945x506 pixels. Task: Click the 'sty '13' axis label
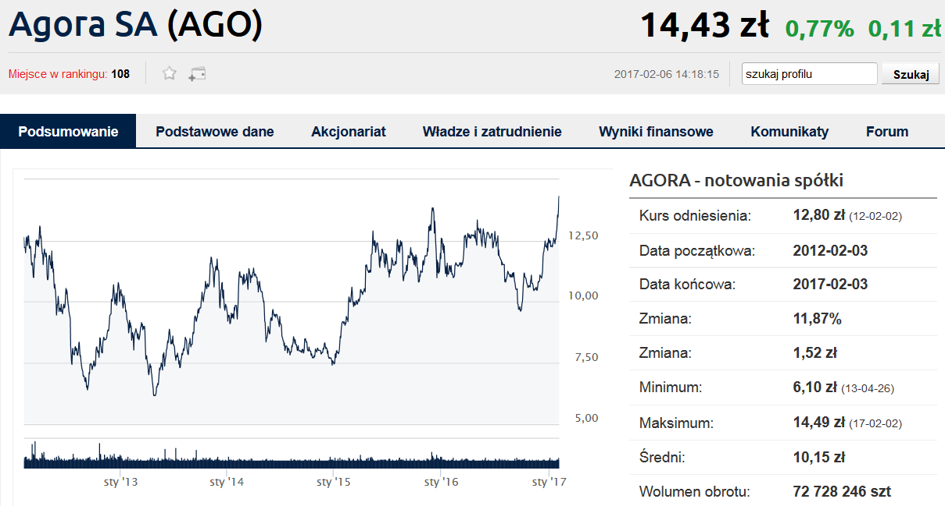click(121, 482)
